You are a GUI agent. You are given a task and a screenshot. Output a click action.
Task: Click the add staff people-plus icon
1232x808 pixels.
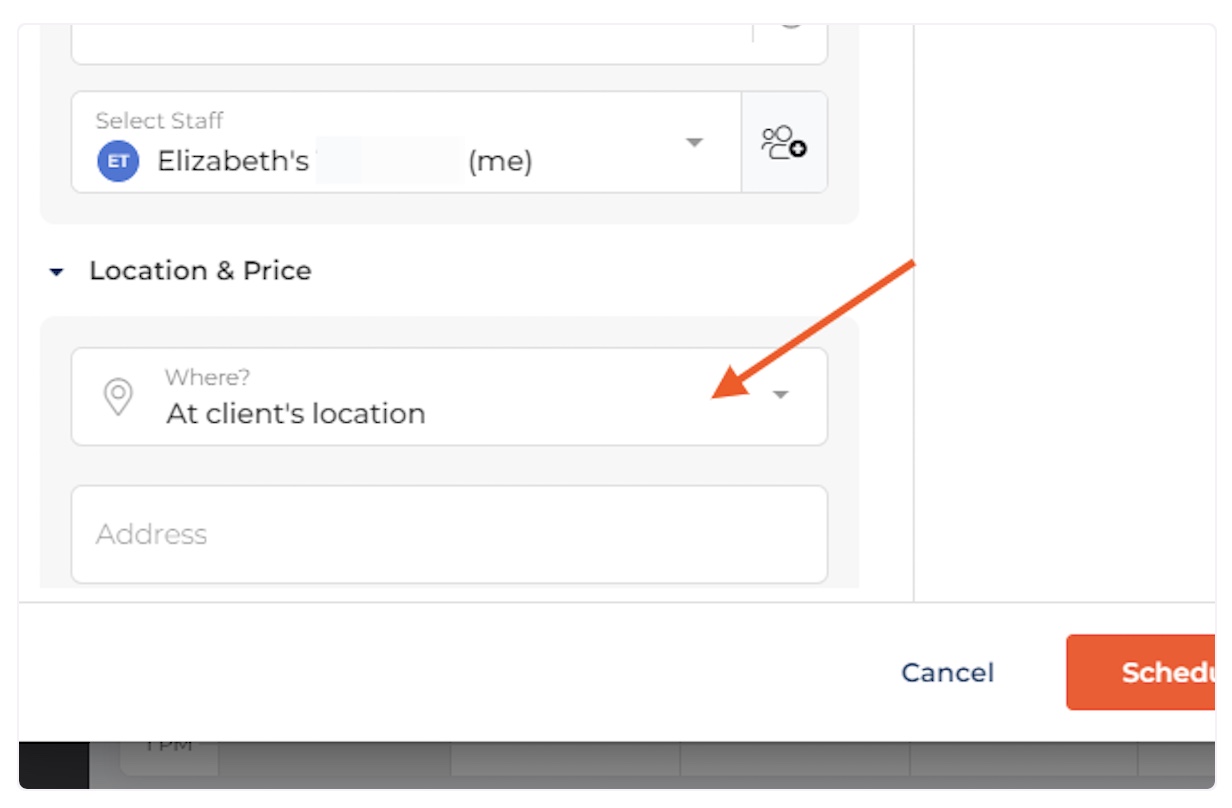(x=784, y=142)
